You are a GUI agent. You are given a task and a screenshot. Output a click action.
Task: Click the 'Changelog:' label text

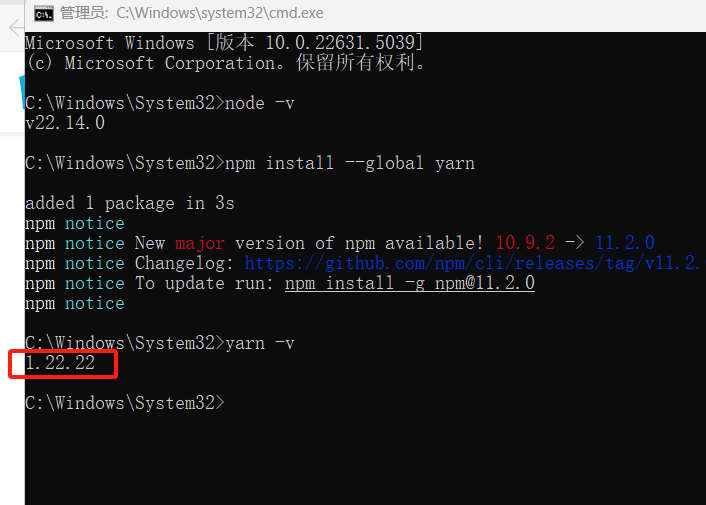(184, 263)
